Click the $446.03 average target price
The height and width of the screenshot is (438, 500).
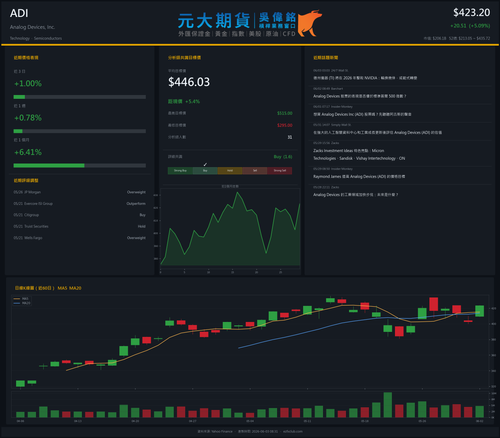tap(189, 82)
